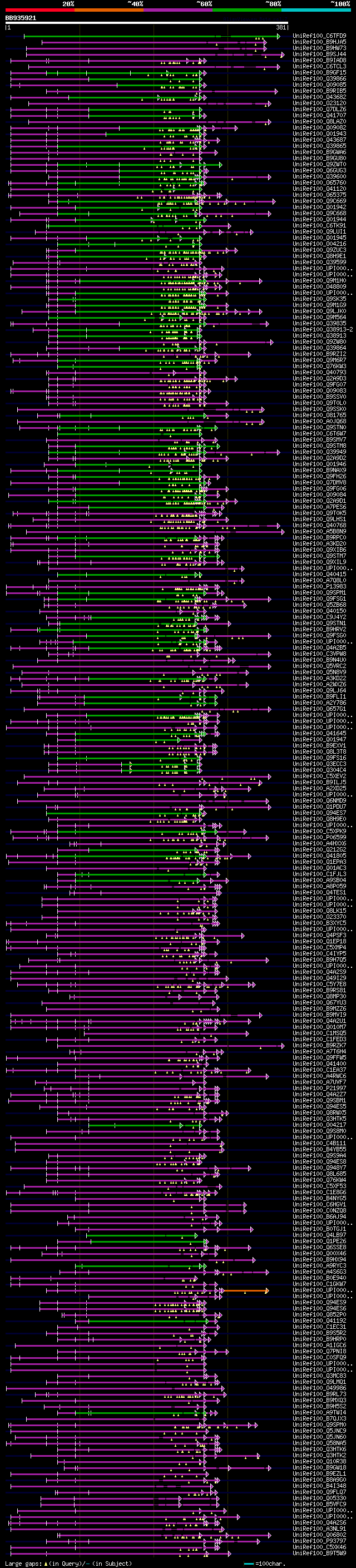The width and height of the screenshot is (356, 1568).
Task: Select UniRef100_Q43682 entry
Action: pyautogui.click(x=319, y=97)
